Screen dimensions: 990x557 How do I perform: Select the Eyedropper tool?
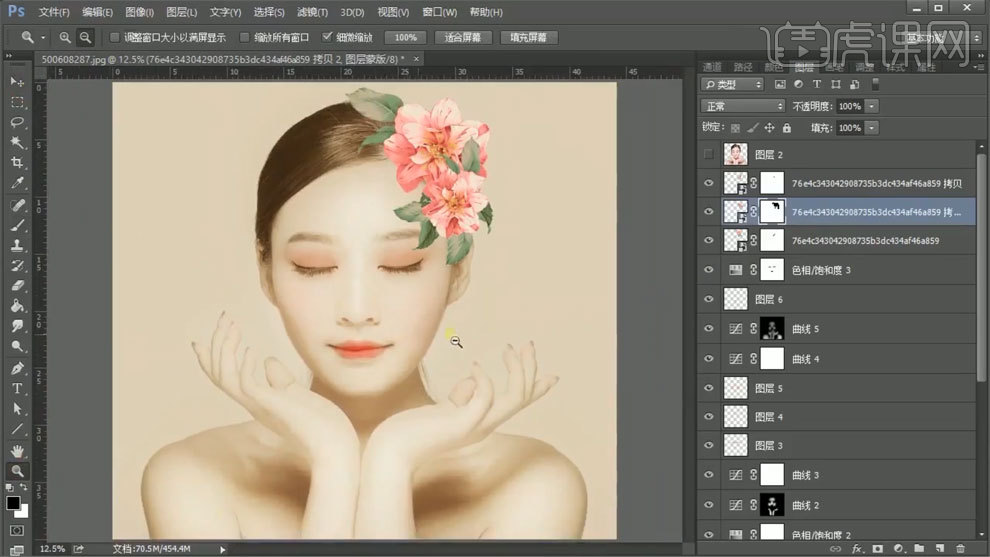17,184
